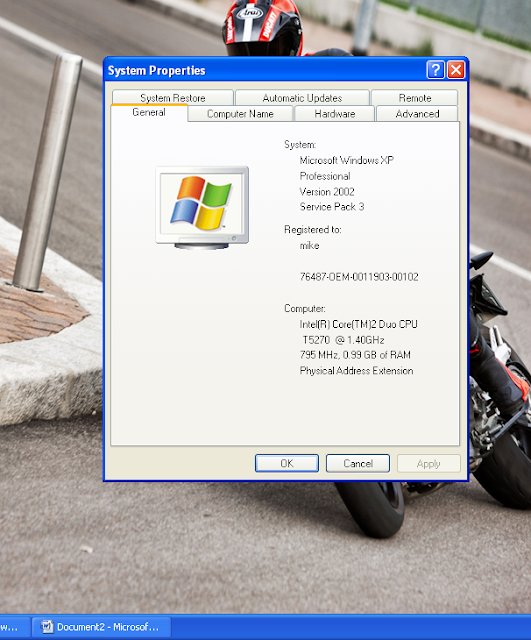Click 'Intel(R) Core(TM)2 Duo CPU' text
This screenshot has width=531, height=640.
click(358, 324)
